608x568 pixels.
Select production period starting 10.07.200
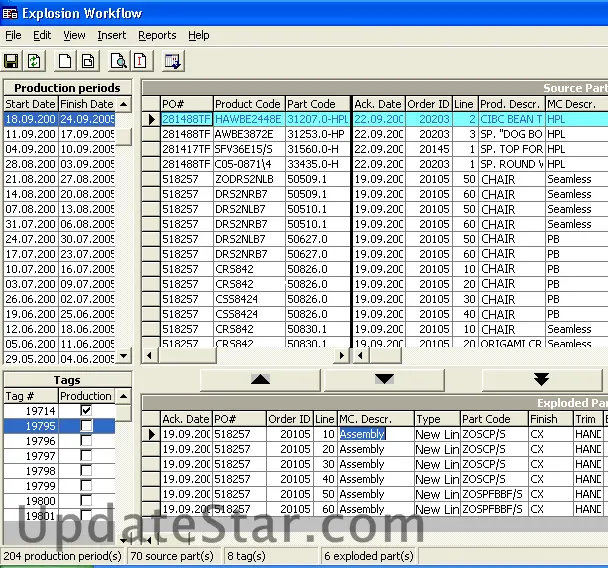59,269
